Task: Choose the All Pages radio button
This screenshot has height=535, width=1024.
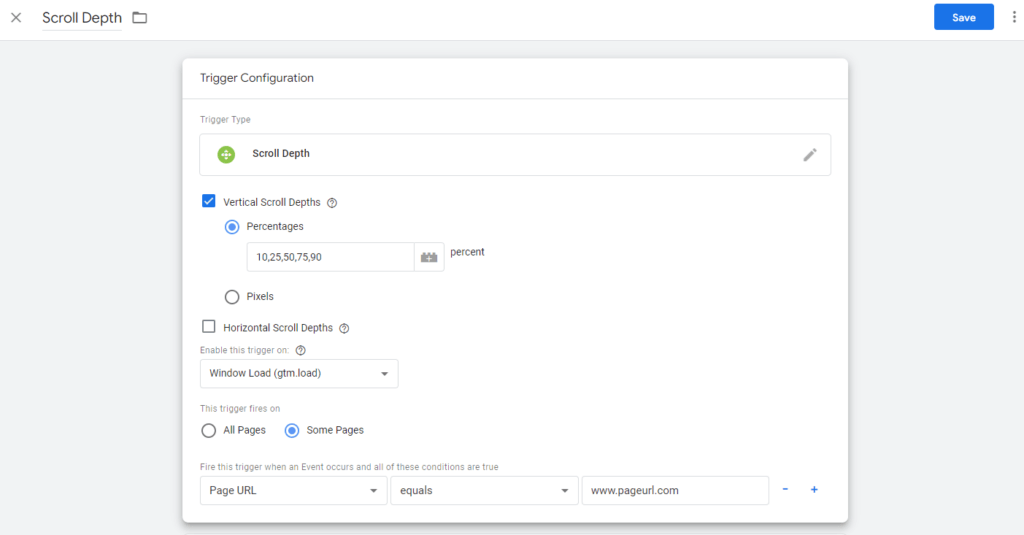Action: pyautogui.click(x=209, y=430)
